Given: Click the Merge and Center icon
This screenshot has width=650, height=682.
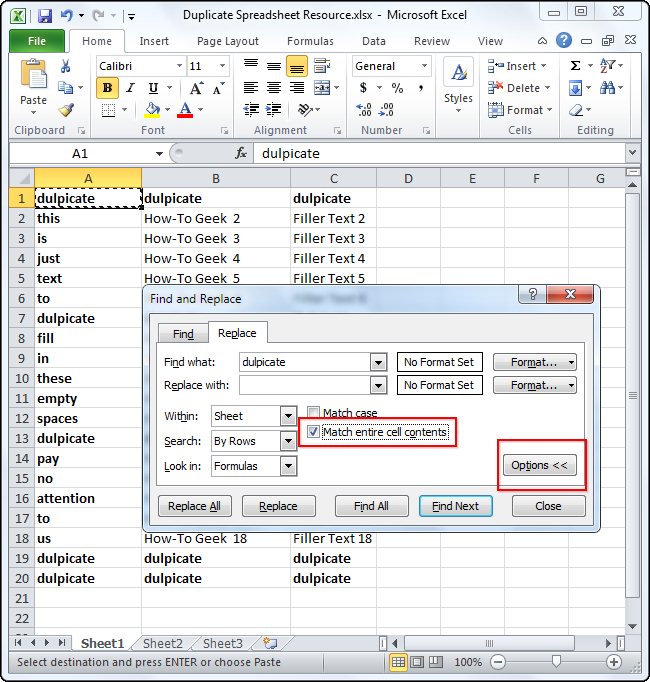Looking at the screenshot, I should pyautogui.click(x=322, y=88).
